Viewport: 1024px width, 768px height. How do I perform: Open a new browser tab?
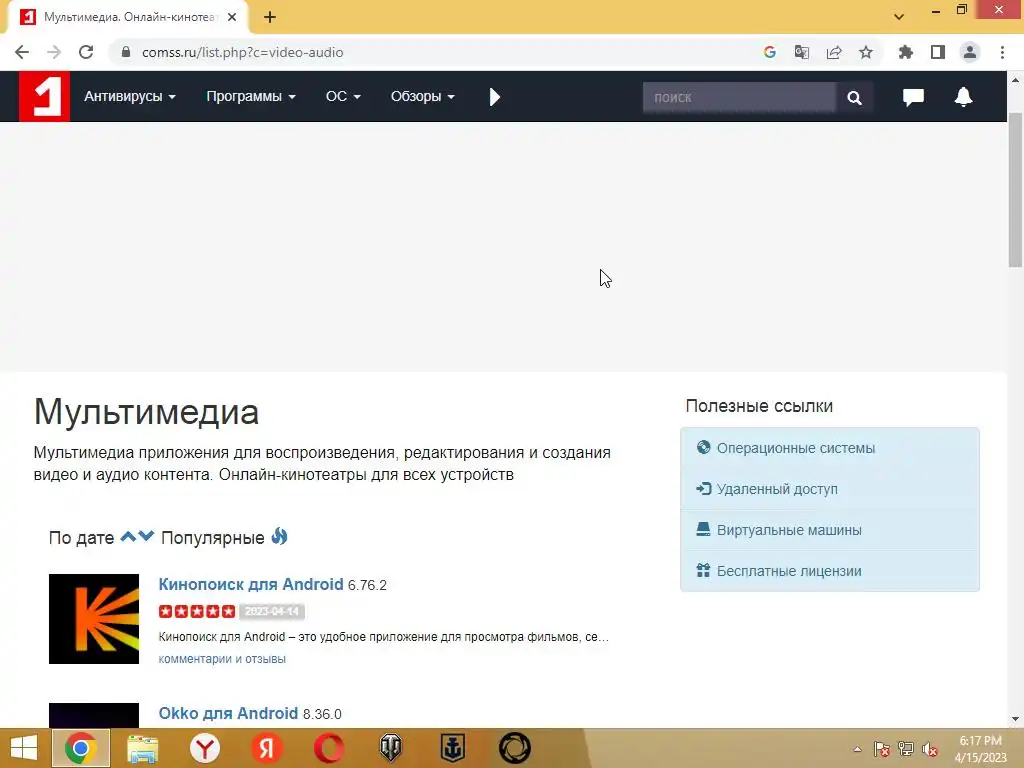270,18
